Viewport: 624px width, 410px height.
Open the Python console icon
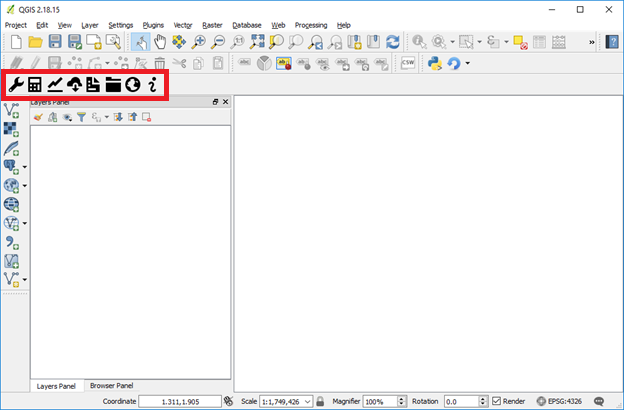click(x=435, y=63)
